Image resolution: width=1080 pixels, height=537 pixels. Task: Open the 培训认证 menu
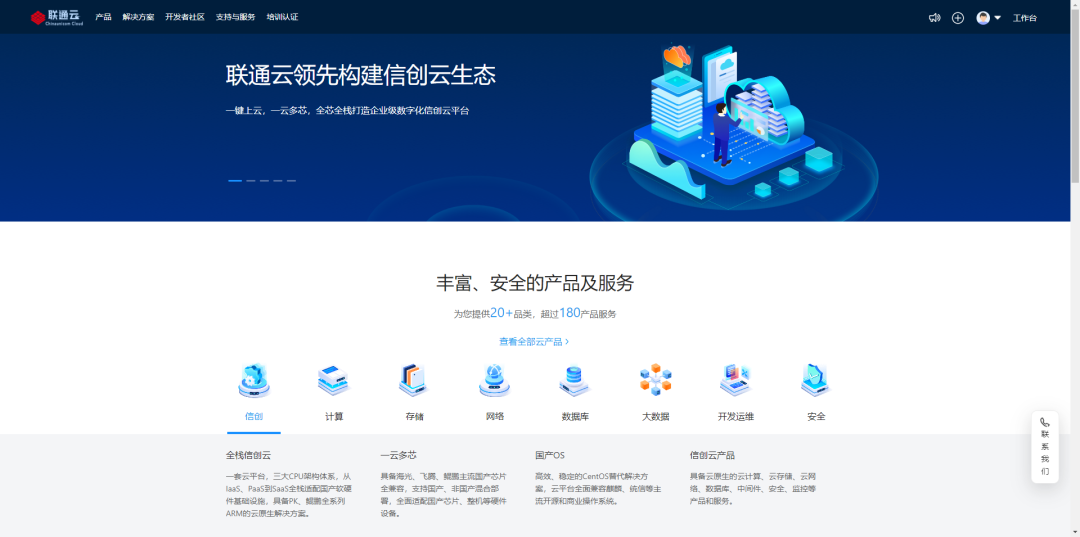tap(282, 17)
